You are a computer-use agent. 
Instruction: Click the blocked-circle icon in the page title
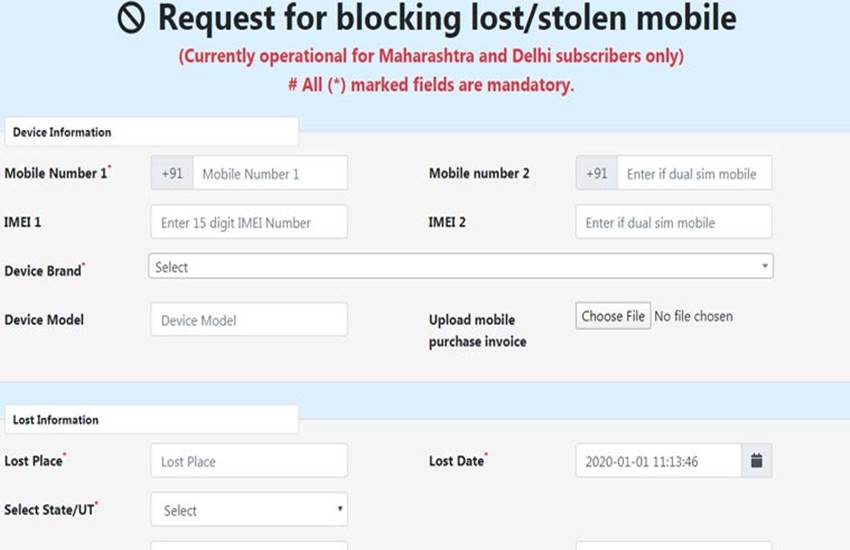(131, 19)
